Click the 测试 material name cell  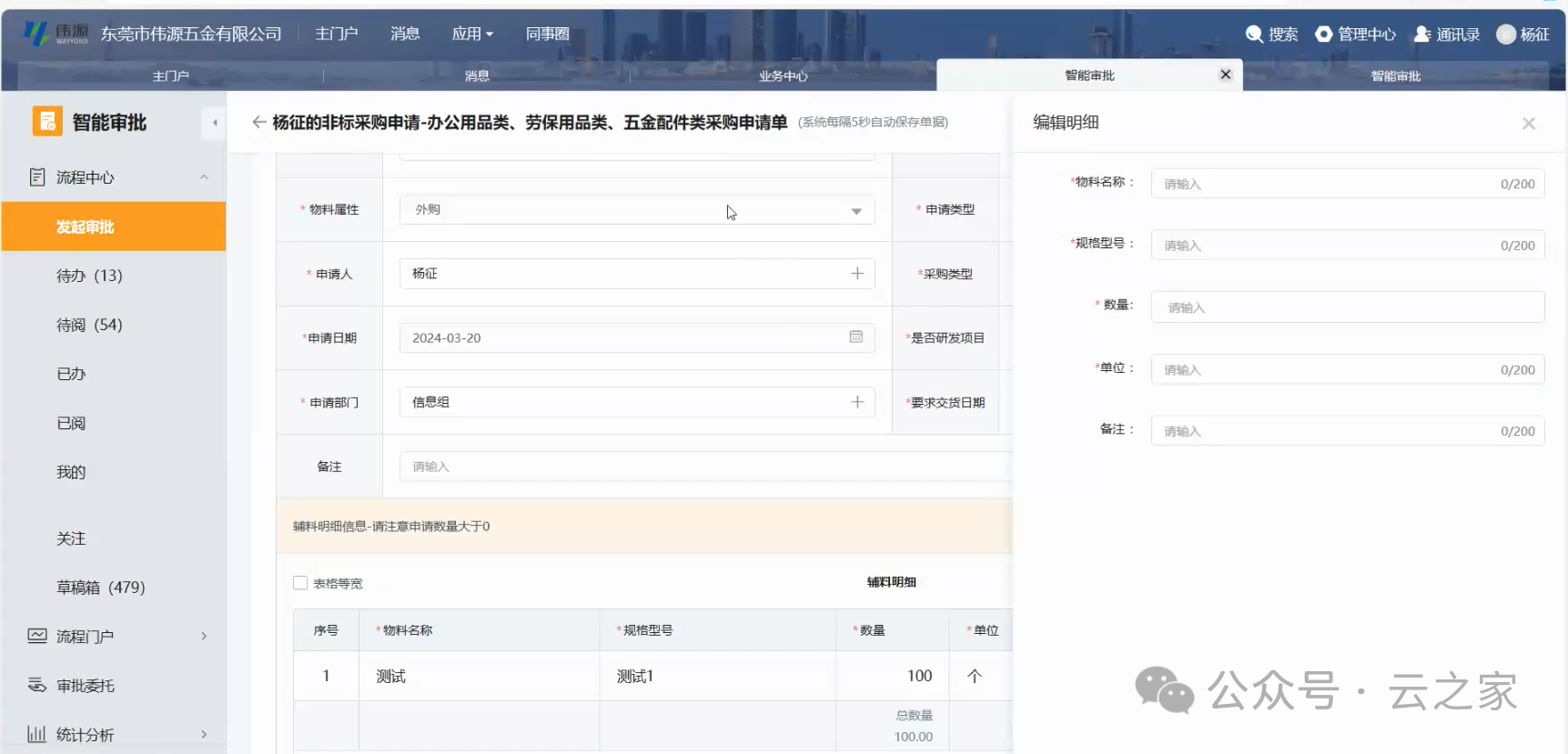pos(479,676)
